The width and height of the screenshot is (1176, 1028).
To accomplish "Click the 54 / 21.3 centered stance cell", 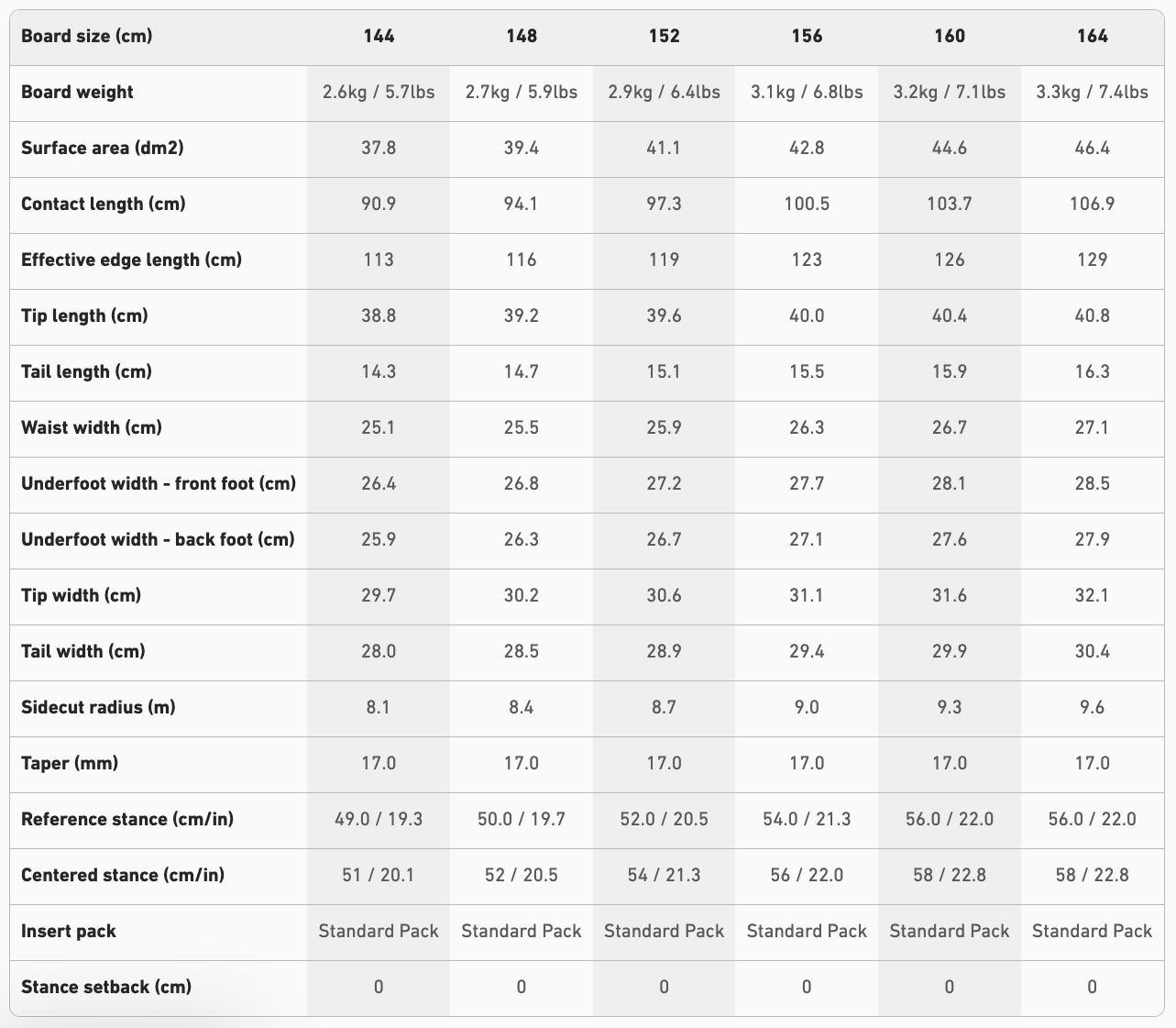I will click(664, 875).
